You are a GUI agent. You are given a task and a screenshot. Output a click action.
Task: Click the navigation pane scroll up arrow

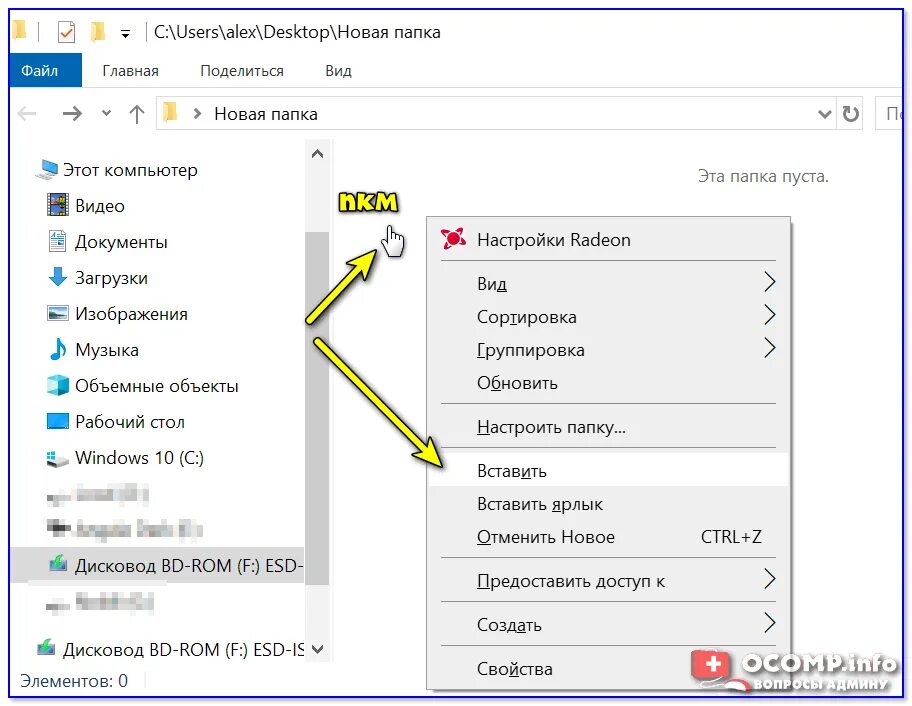click(318, 154)
